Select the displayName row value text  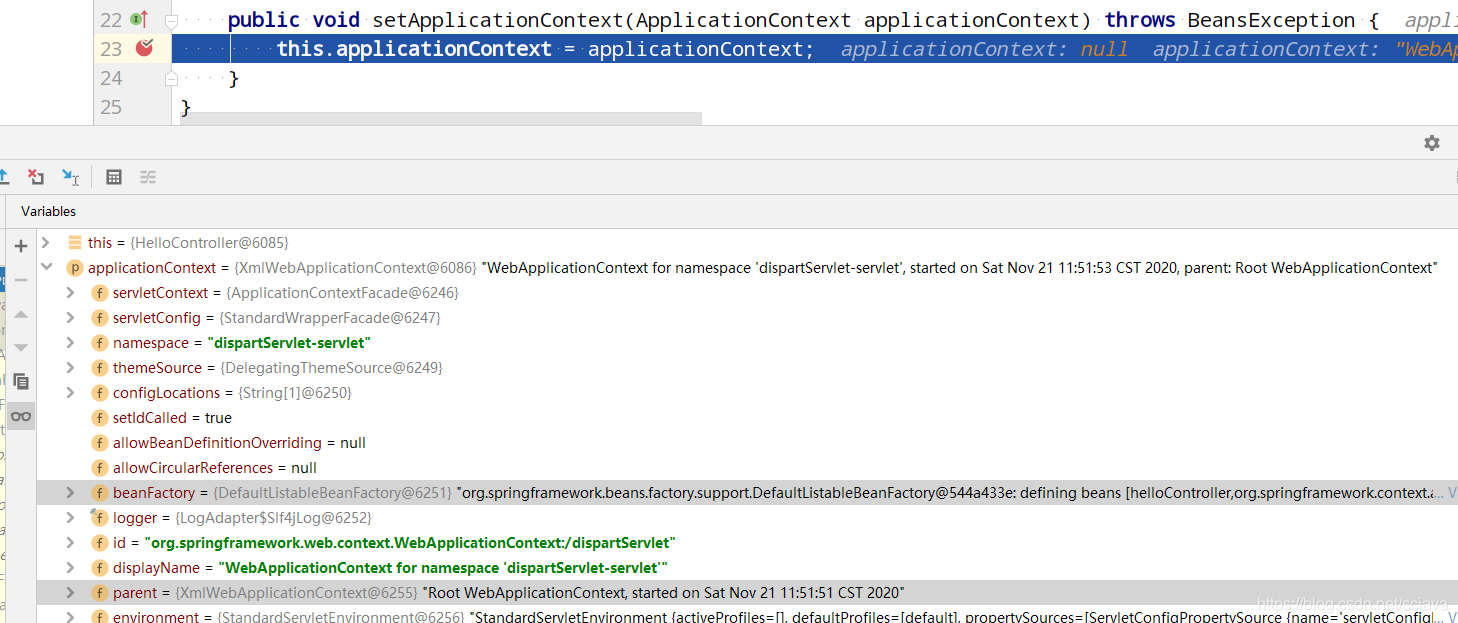click(443, 568)
